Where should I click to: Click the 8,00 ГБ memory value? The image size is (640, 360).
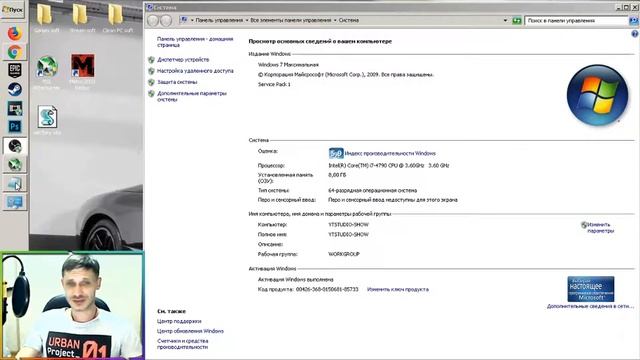[337, 175]
